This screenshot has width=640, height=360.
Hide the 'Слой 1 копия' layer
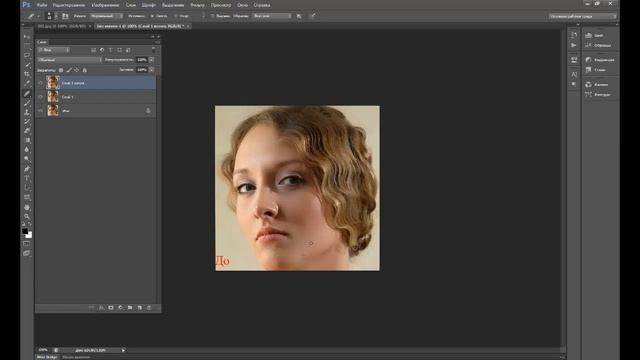[40, 83]
